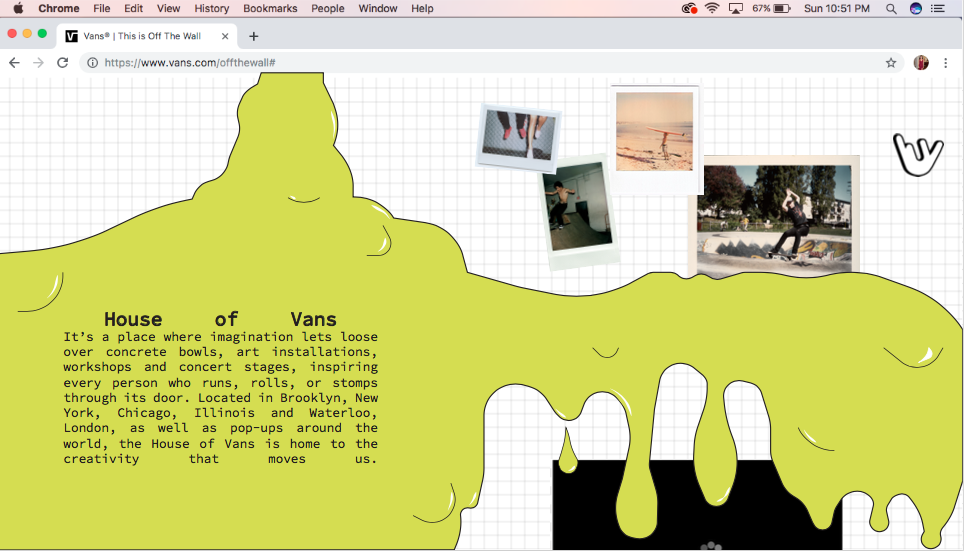Open the beach surfer polaroid photo
Screen dimensions: 964x551
[655, 139]
